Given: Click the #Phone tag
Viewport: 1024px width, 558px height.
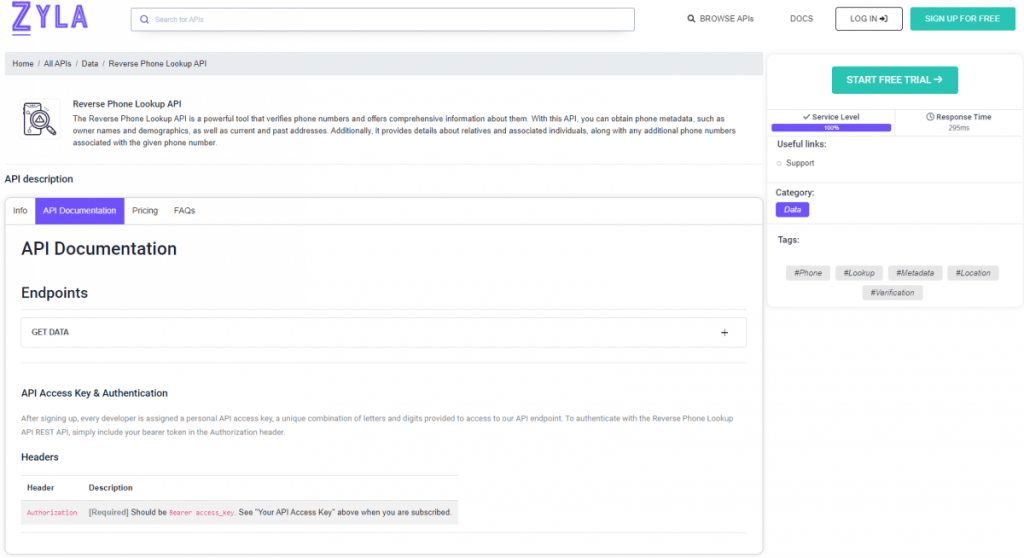Looking at the screenshot, I should click(808, 273).
